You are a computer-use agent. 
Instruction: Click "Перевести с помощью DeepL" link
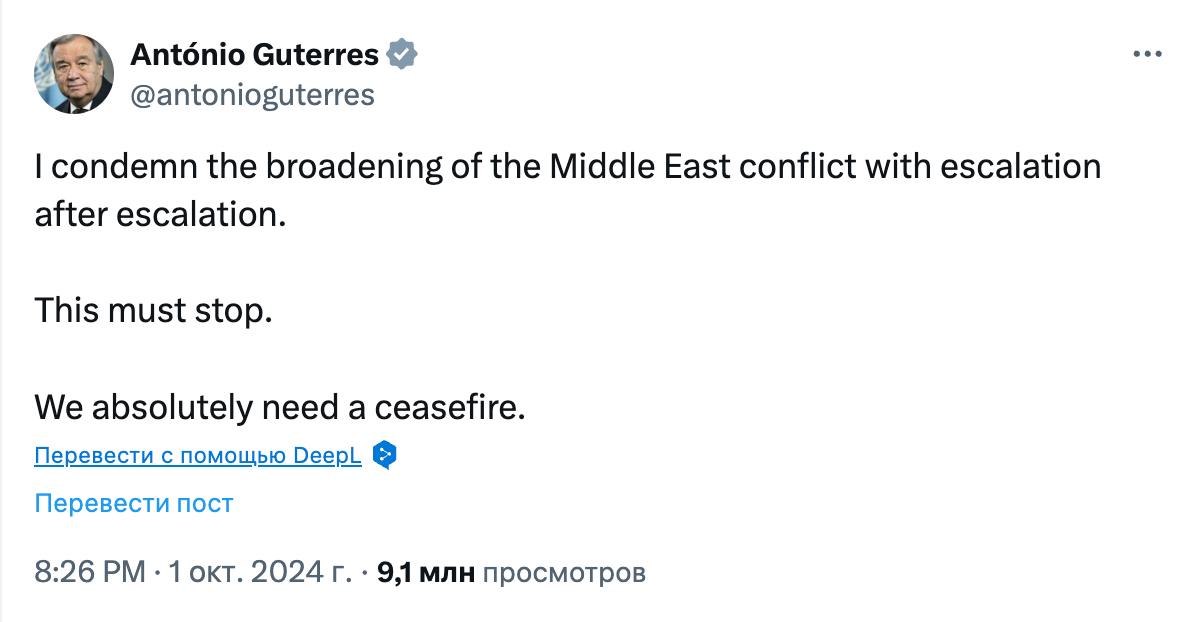(198, 457)
